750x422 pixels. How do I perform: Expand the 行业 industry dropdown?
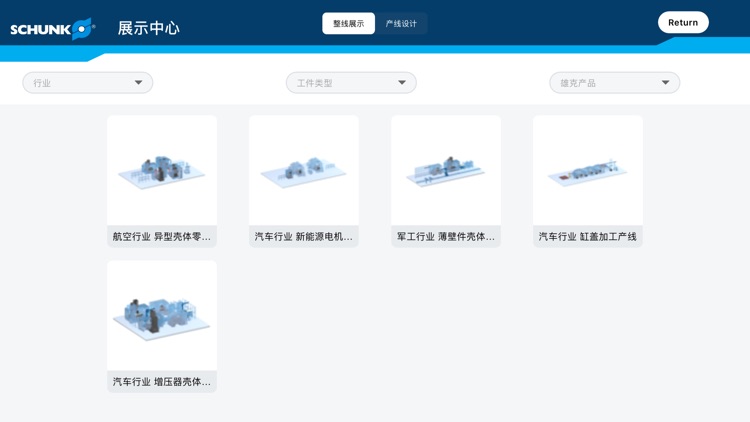87,83
